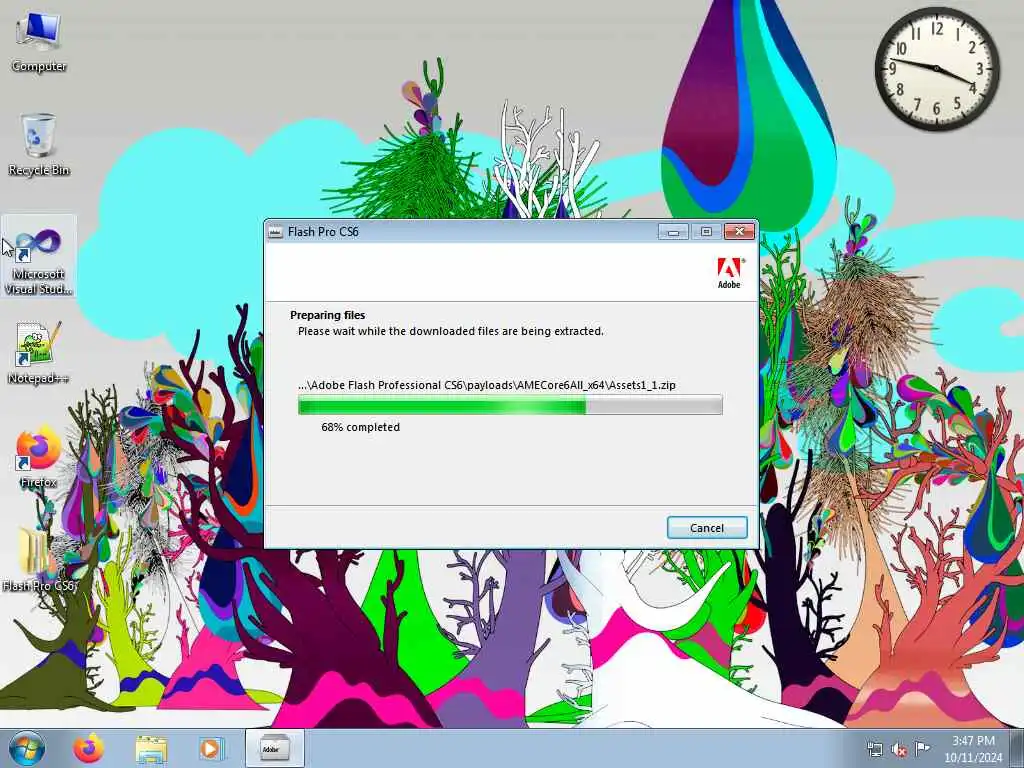This screenshot has width=1024, height=768.
Task: Click the Adobe logo in the installer
Action: 729,273
